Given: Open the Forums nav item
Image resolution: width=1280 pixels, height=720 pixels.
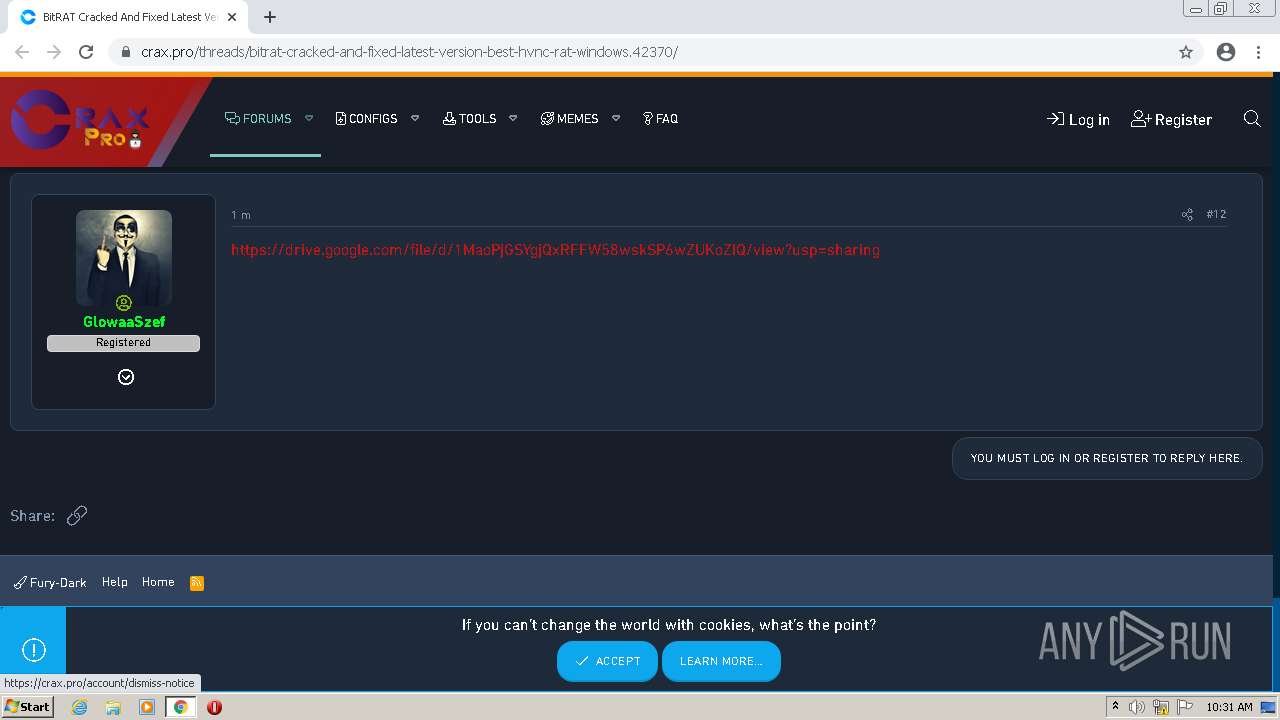Looking at the screenshot, I should coord(258,118).
